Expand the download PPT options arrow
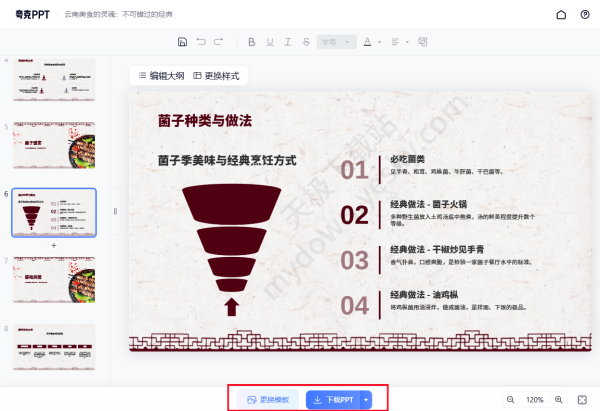Image resolution: width=600 pixels, height=411 pixels. [x=366, y=399]
